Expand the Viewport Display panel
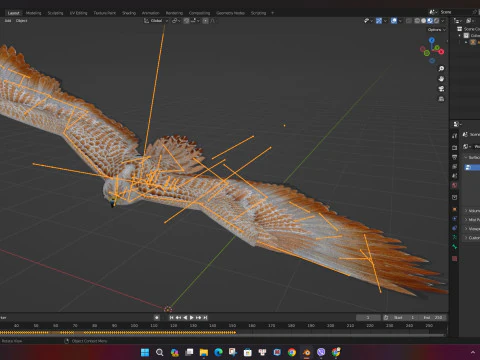Viewport: 480px width, 360px height. pyautogui.click(x=472, y=229)
